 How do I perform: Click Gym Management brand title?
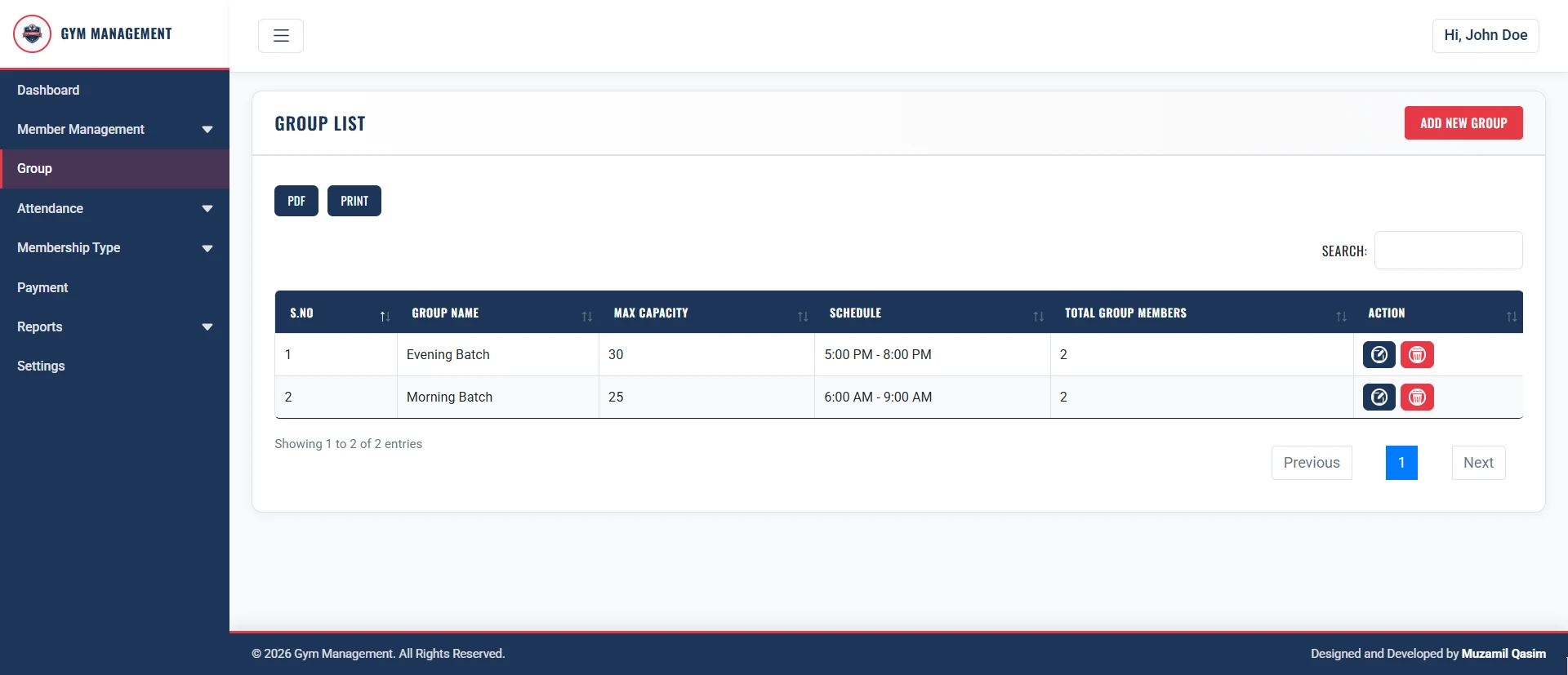pyautogui.click(x=116, y=34)
